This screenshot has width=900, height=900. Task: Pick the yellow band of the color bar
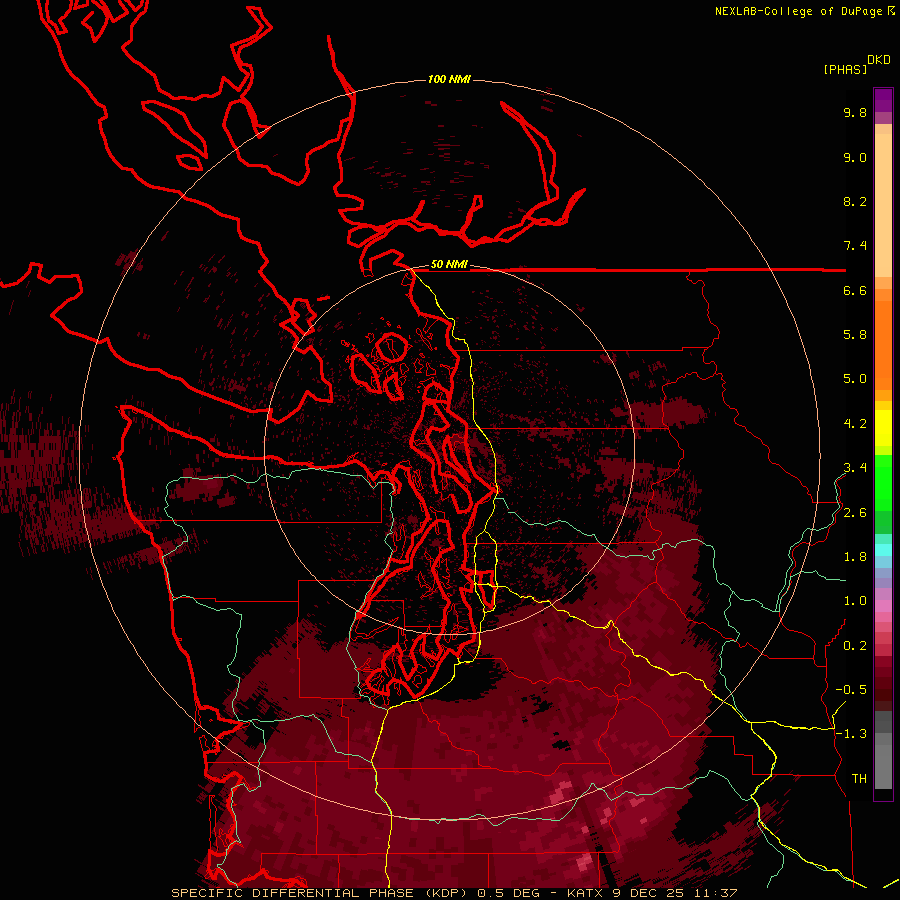[883, 428]
